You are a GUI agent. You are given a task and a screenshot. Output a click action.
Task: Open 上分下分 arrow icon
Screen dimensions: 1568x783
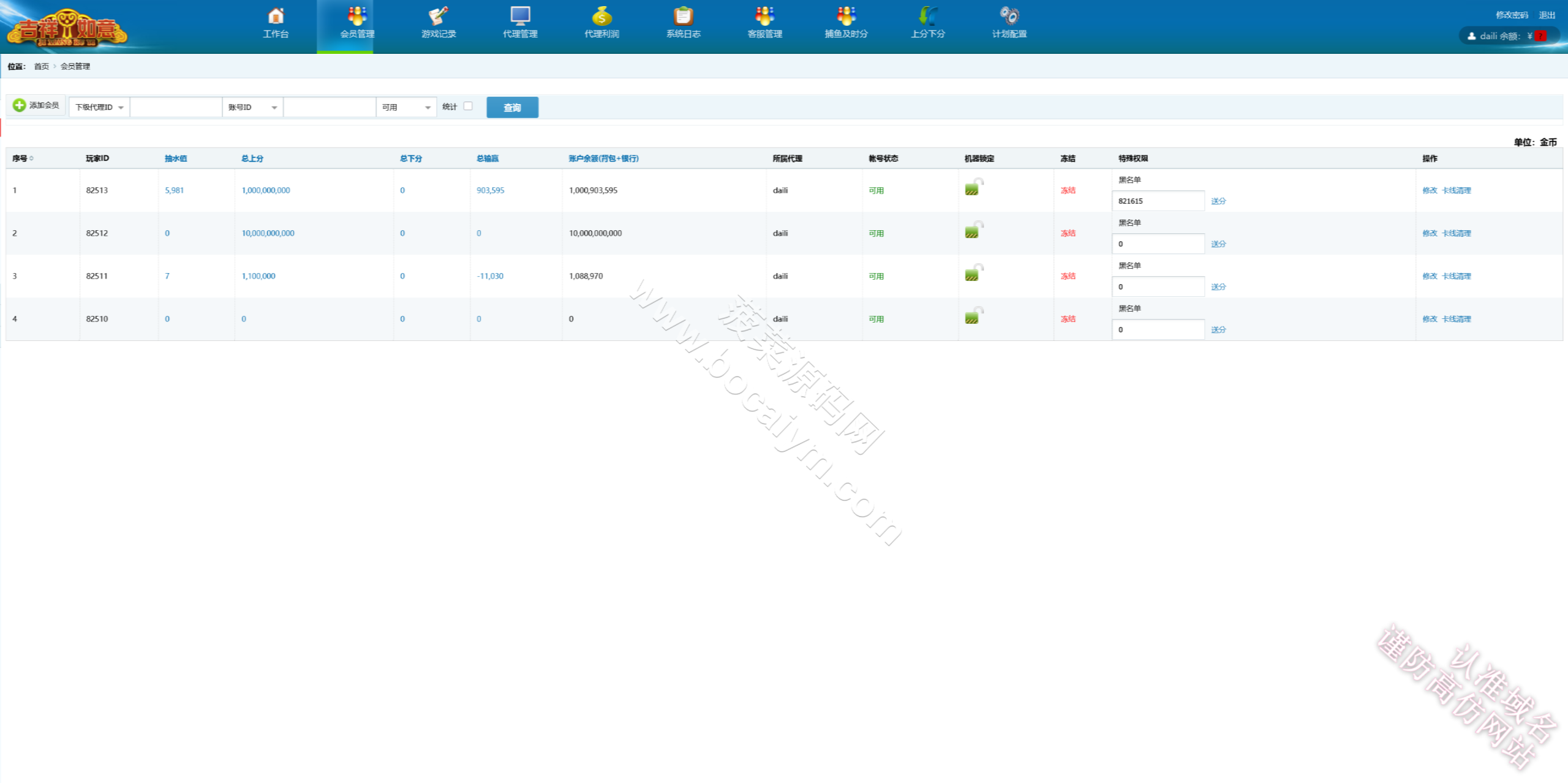(x=927, y=15)
